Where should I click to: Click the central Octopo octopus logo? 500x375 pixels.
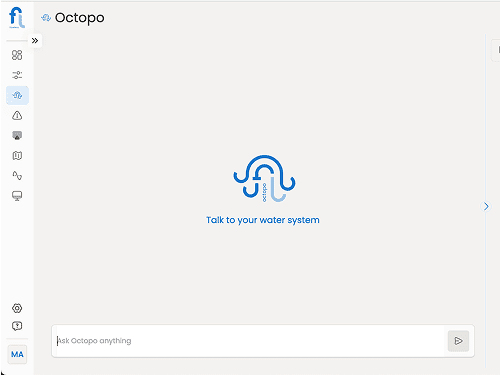[264, 178]
